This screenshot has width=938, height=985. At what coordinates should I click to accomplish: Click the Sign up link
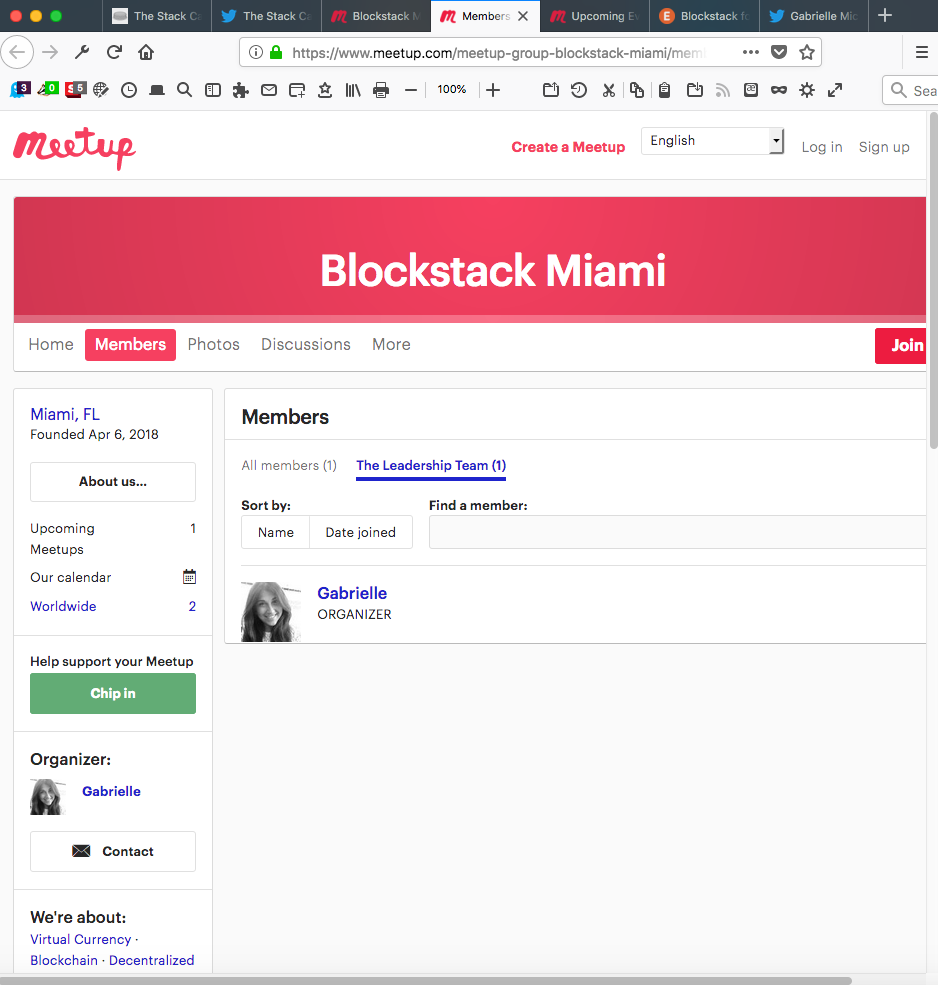point(884,147)
